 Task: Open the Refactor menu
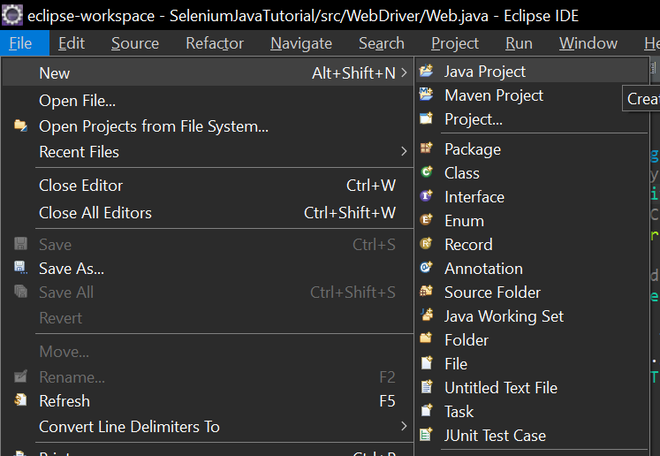[214, 43]
